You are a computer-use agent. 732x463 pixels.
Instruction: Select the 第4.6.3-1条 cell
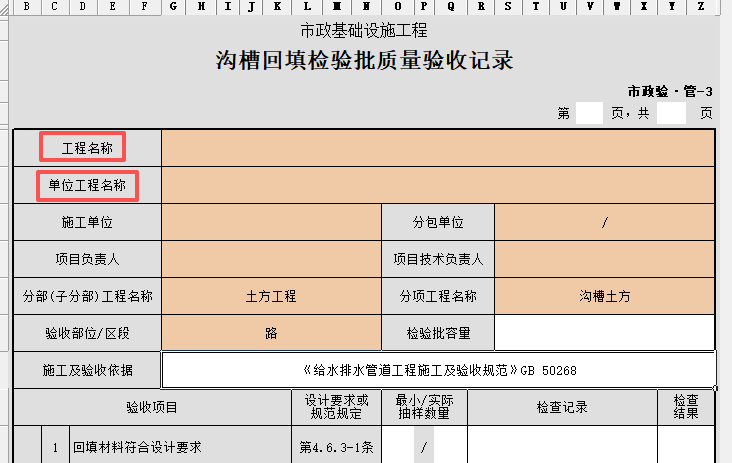click(x=337, y=448)
